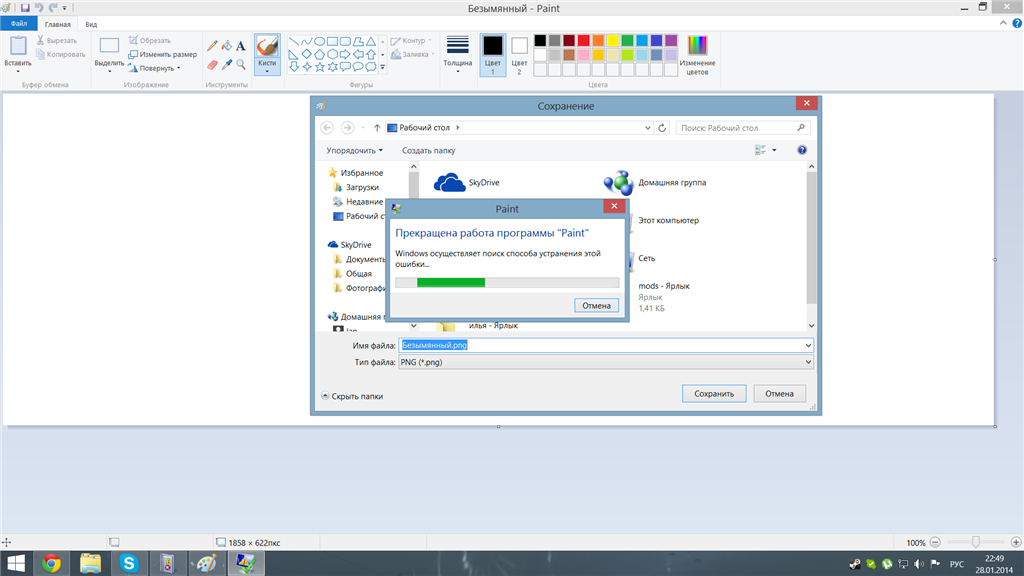This screenshot has width=1024, height=576.
Task: Select Избранное in the navigation tree
Action: (355, 173)
